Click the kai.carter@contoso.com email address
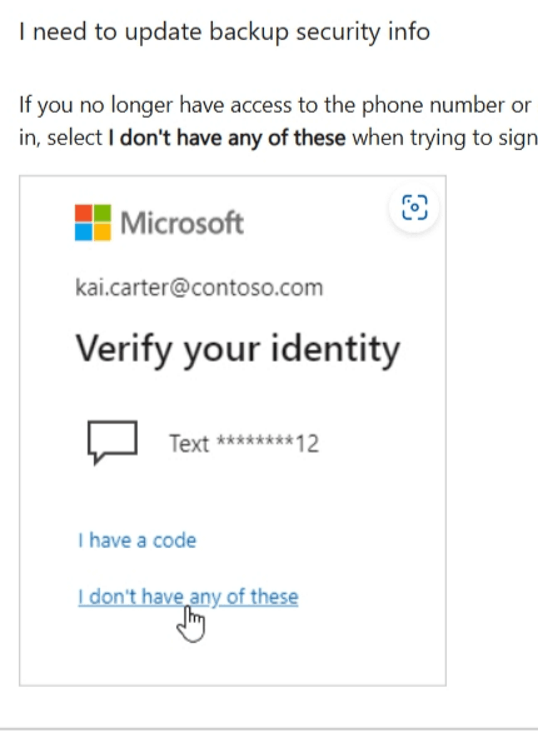538x748 pixels. click(x=199, y=288)
